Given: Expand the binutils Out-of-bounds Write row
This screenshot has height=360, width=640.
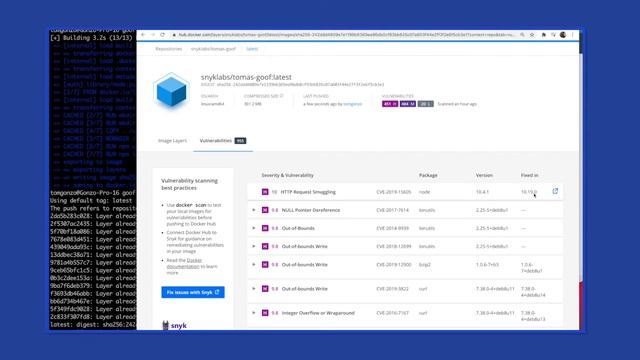Looking at the screenshot, I should click(x=253, y=246).
